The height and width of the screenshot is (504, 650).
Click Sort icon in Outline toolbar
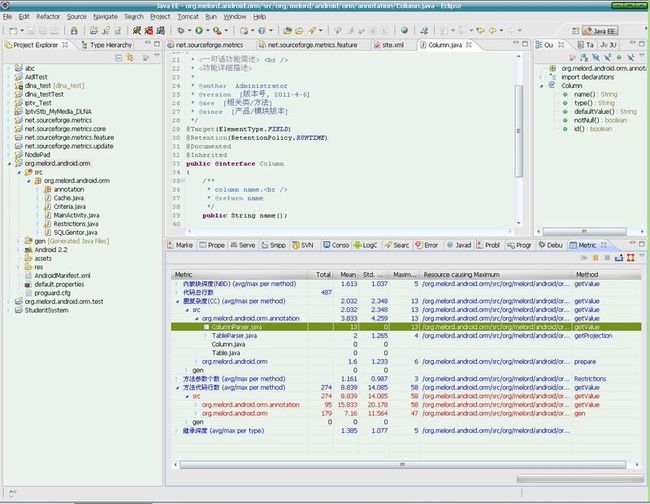584,58
